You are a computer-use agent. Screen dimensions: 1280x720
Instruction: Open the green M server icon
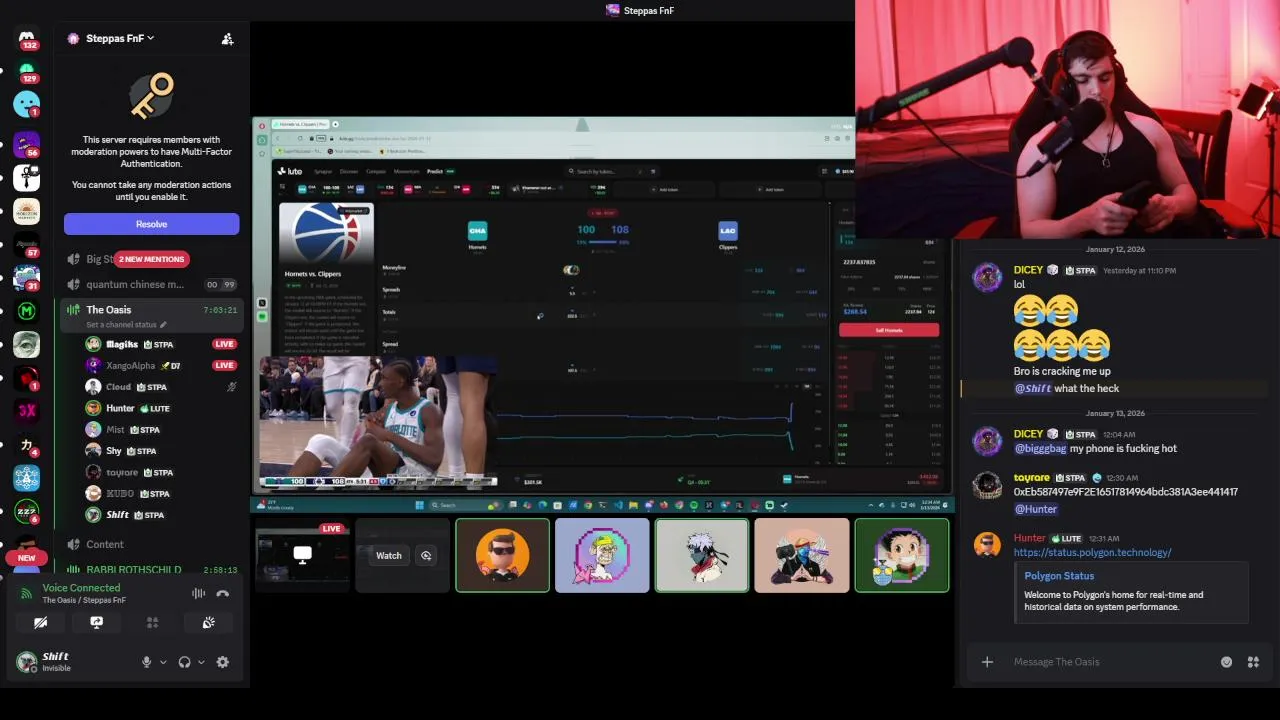(27, 311)
